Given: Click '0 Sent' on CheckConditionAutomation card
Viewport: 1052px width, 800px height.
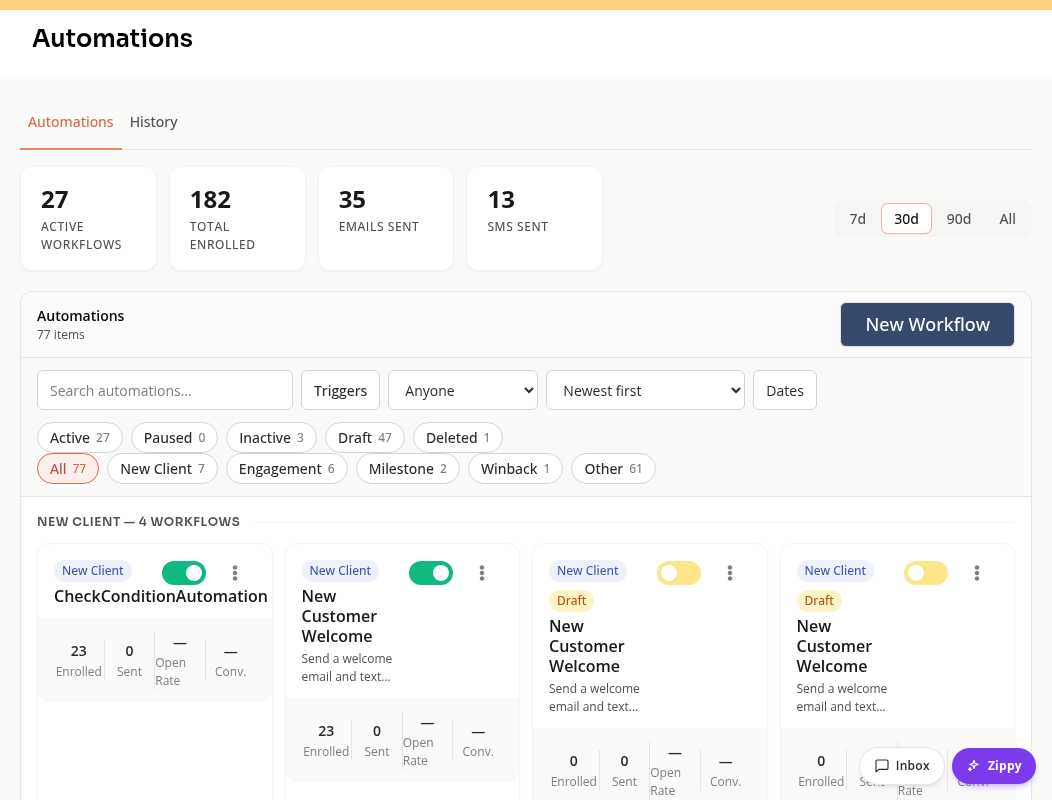Looking at the screenshot, I should (x=129, y=660).
